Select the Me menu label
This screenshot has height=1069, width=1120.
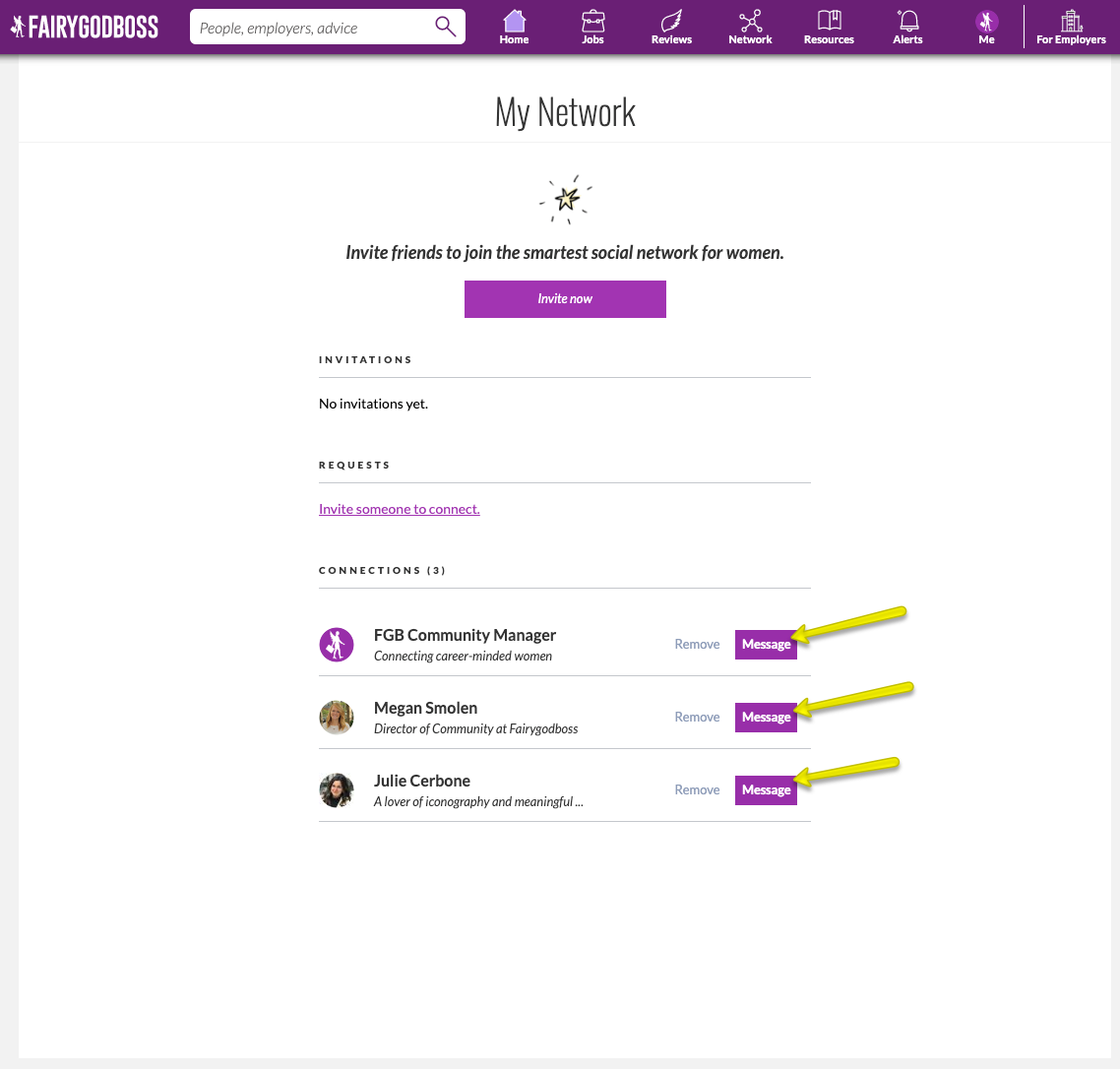tap(986, 40)
